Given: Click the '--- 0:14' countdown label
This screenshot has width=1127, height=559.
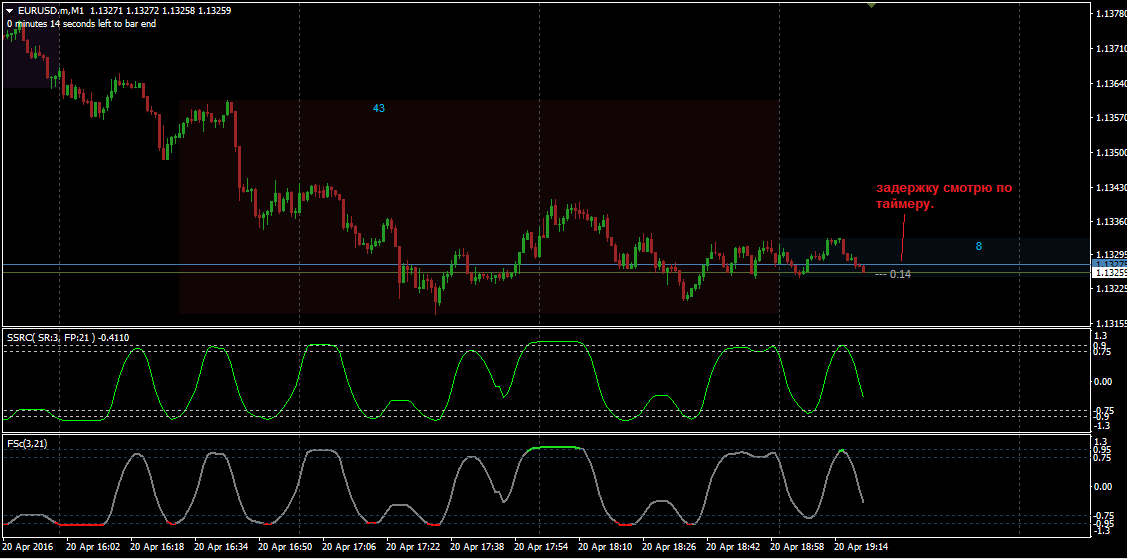Looking at the screenshot, I should point(893,274).
